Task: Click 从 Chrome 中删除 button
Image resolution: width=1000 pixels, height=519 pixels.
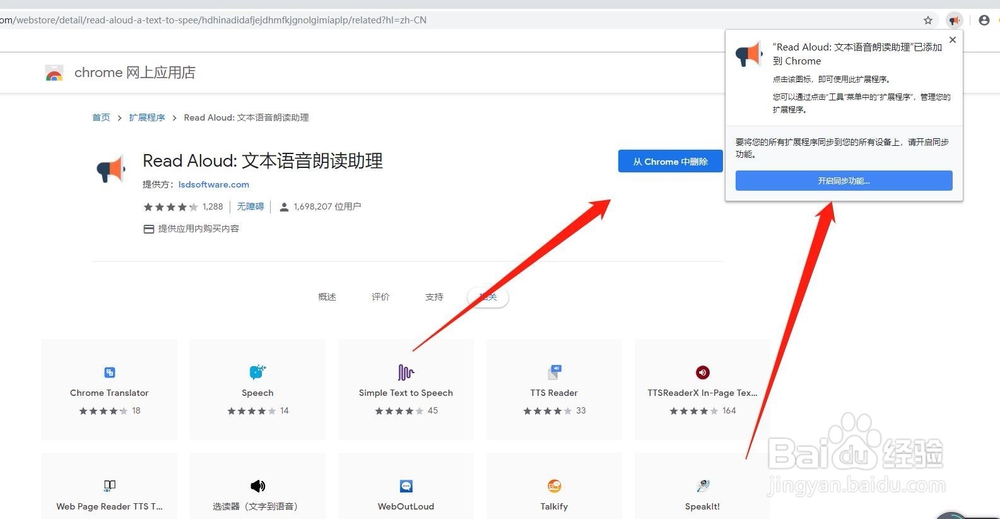Action: coord(670,161)
